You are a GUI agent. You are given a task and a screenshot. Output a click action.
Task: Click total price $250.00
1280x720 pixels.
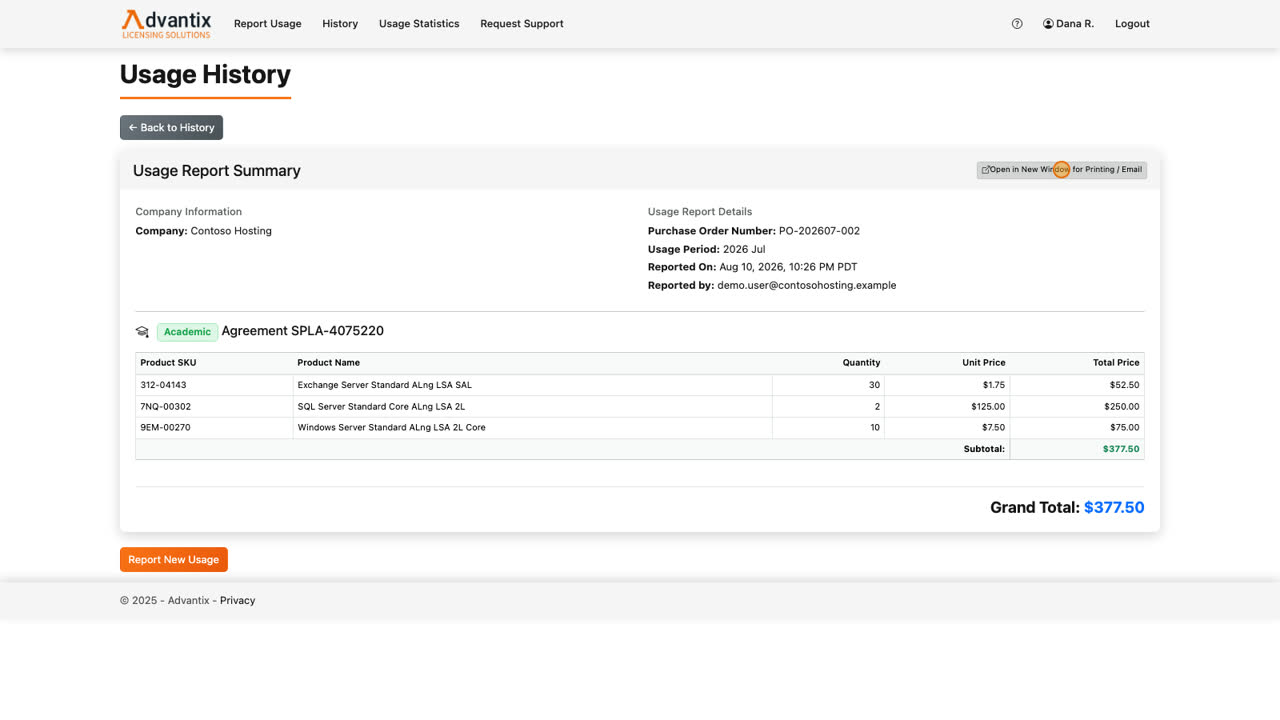point(1122,407)
